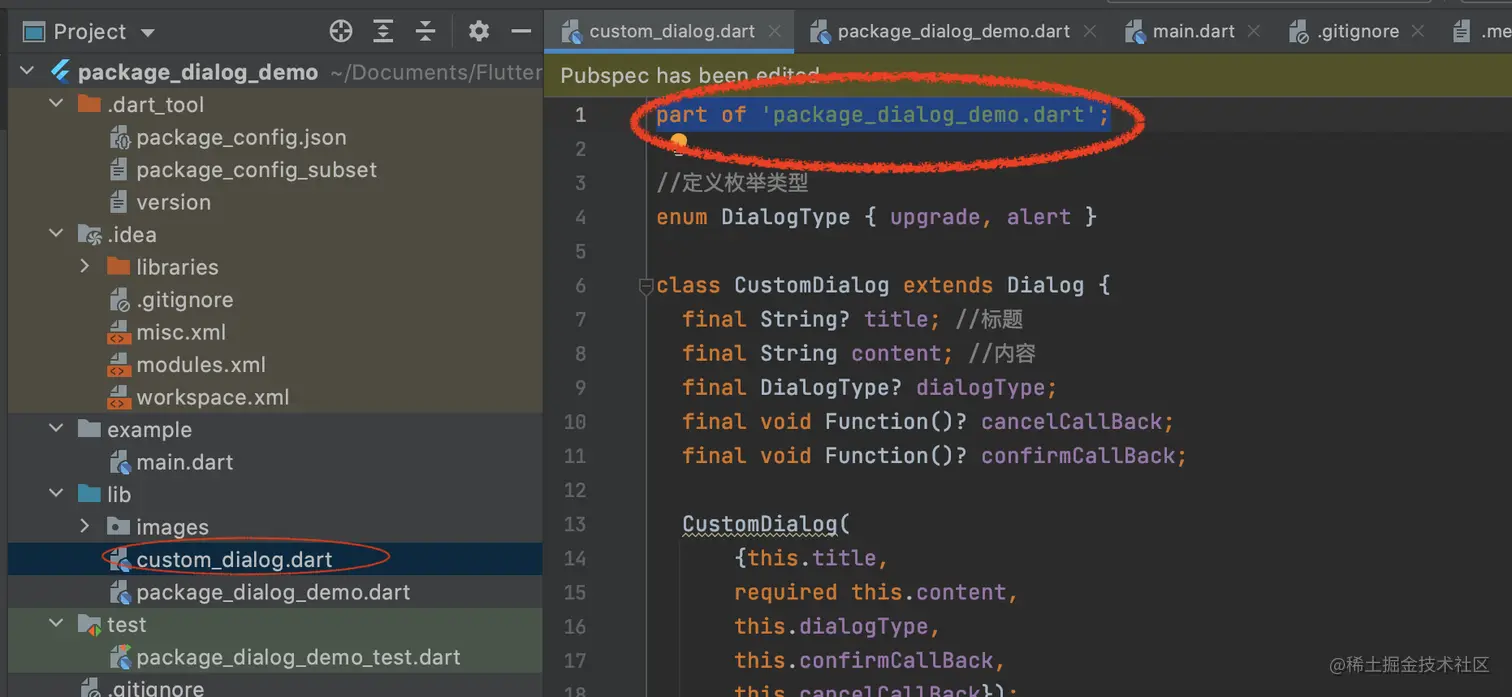1512x697 pixels.
Task: Collapse the lib folder
Action: coord(57,494)
